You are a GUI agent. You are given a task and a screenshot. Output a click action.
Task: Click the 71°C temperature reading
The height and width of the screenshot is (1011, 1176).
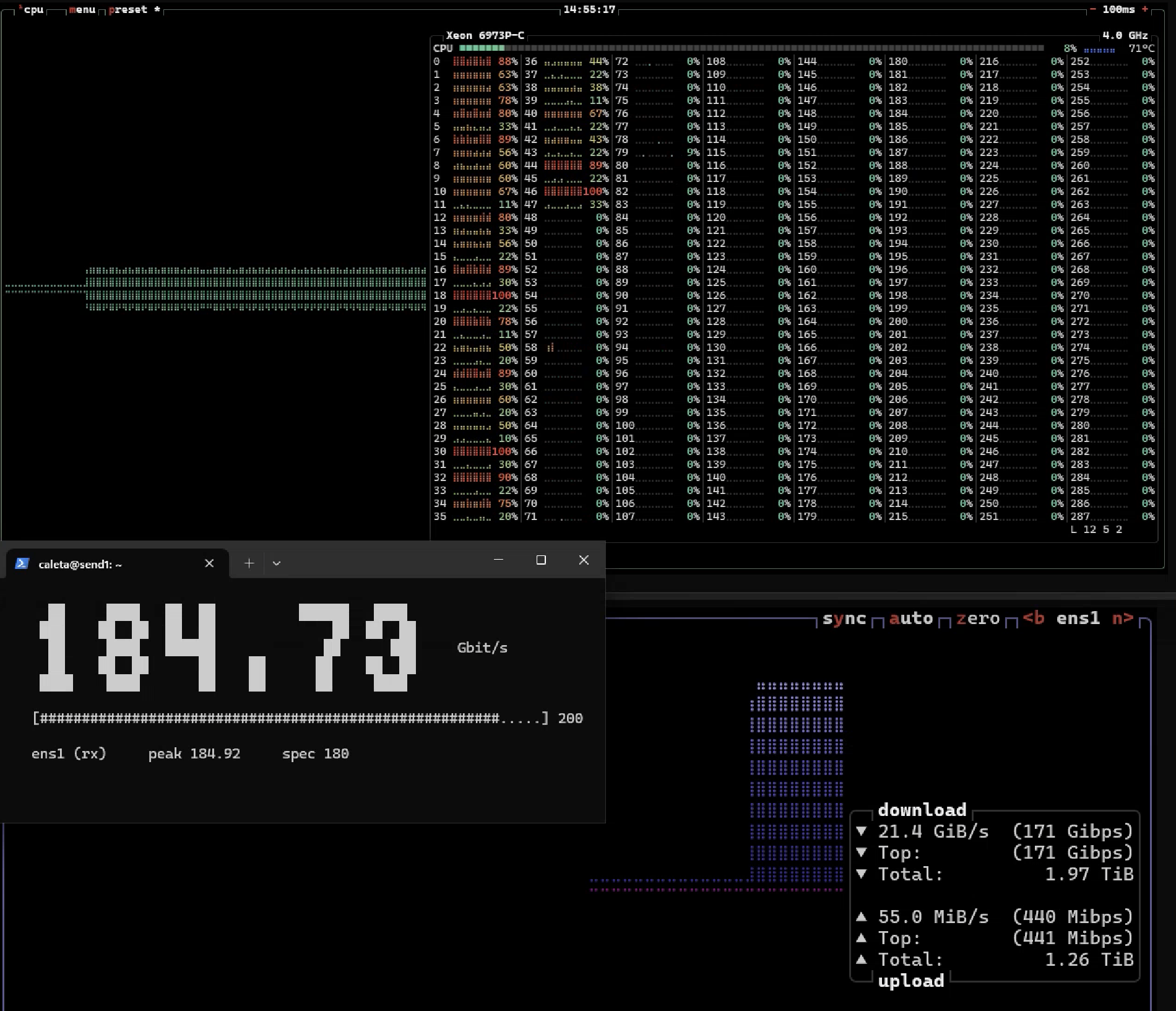pyautogui.click(x=1142, y=48)
